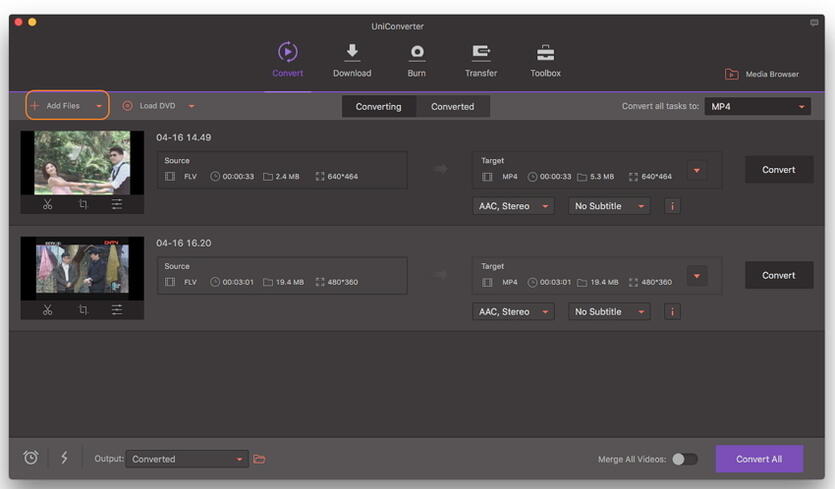Click source resolution 640*464

pyautogui.click(x=342, y=176)
